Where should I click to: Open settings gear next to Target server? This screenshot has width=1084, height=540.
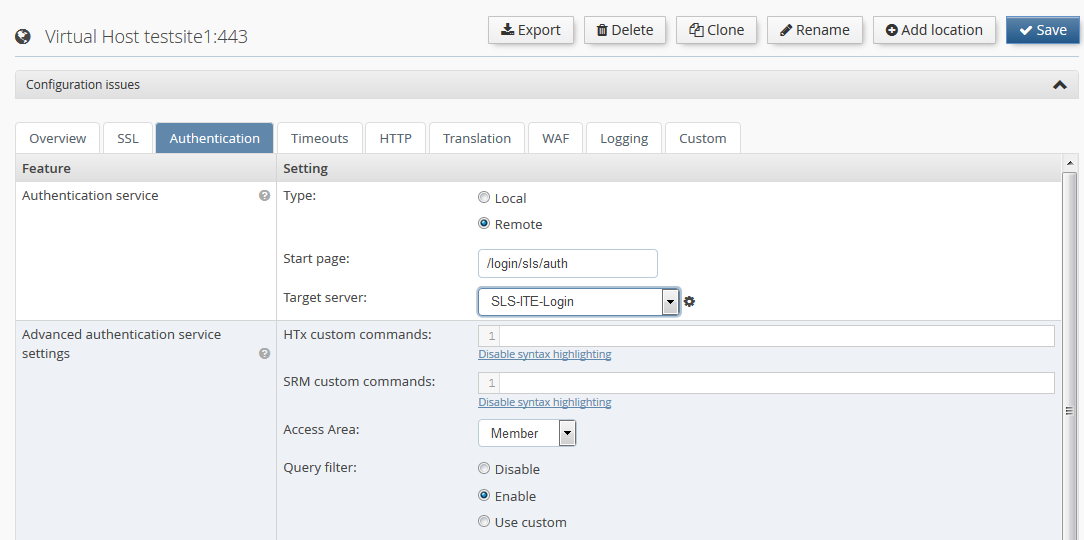point(689,301)
